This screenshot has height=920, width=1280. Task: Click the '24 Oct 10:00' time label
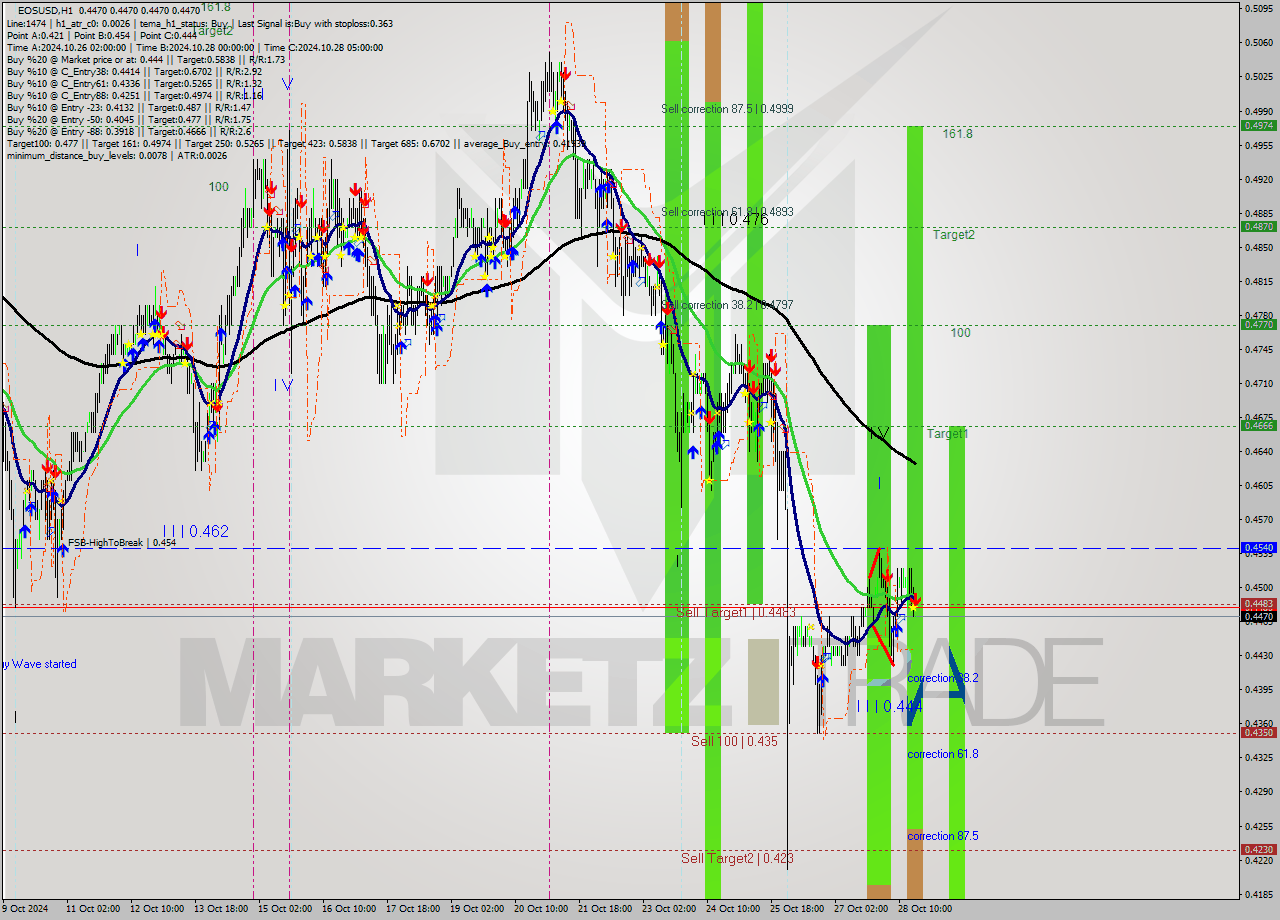click(733, 909)
